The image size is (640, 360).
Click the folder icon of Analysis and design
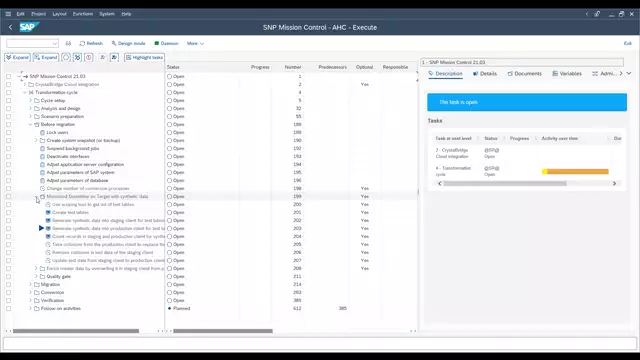[x=37, y=109]
